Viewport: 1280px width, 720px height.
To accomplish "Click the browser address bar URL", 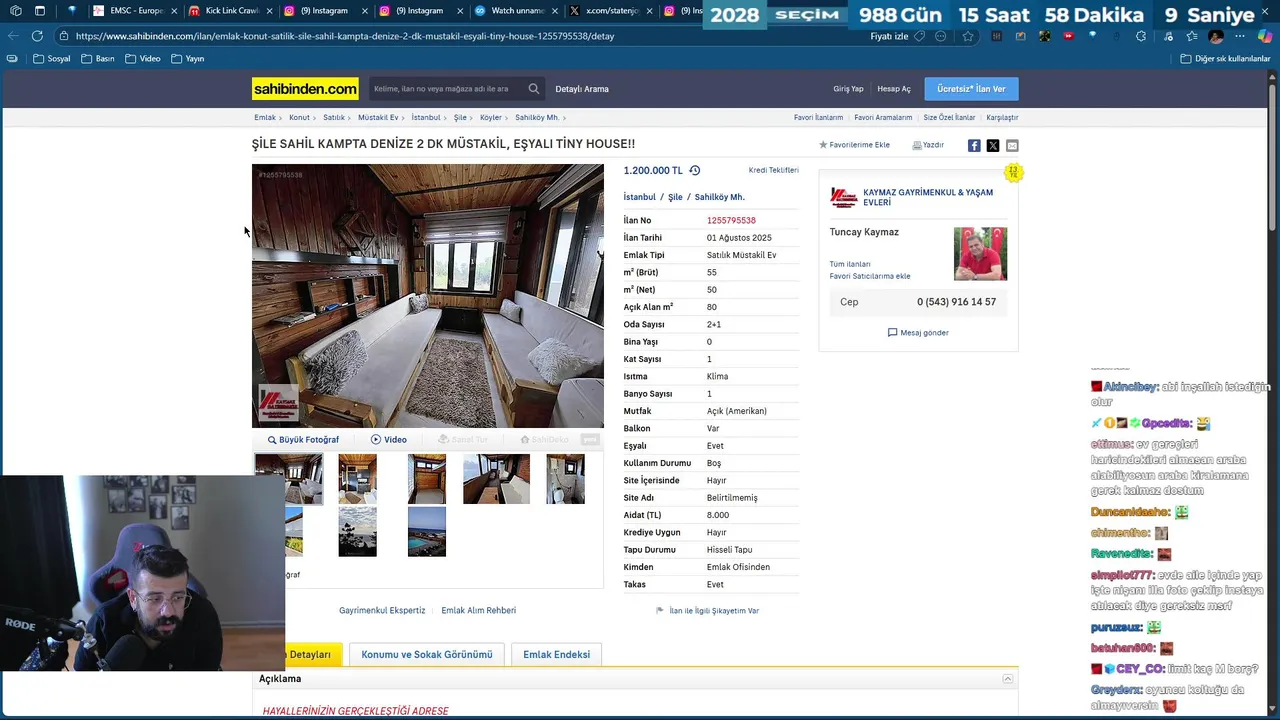I will point(345,36).
